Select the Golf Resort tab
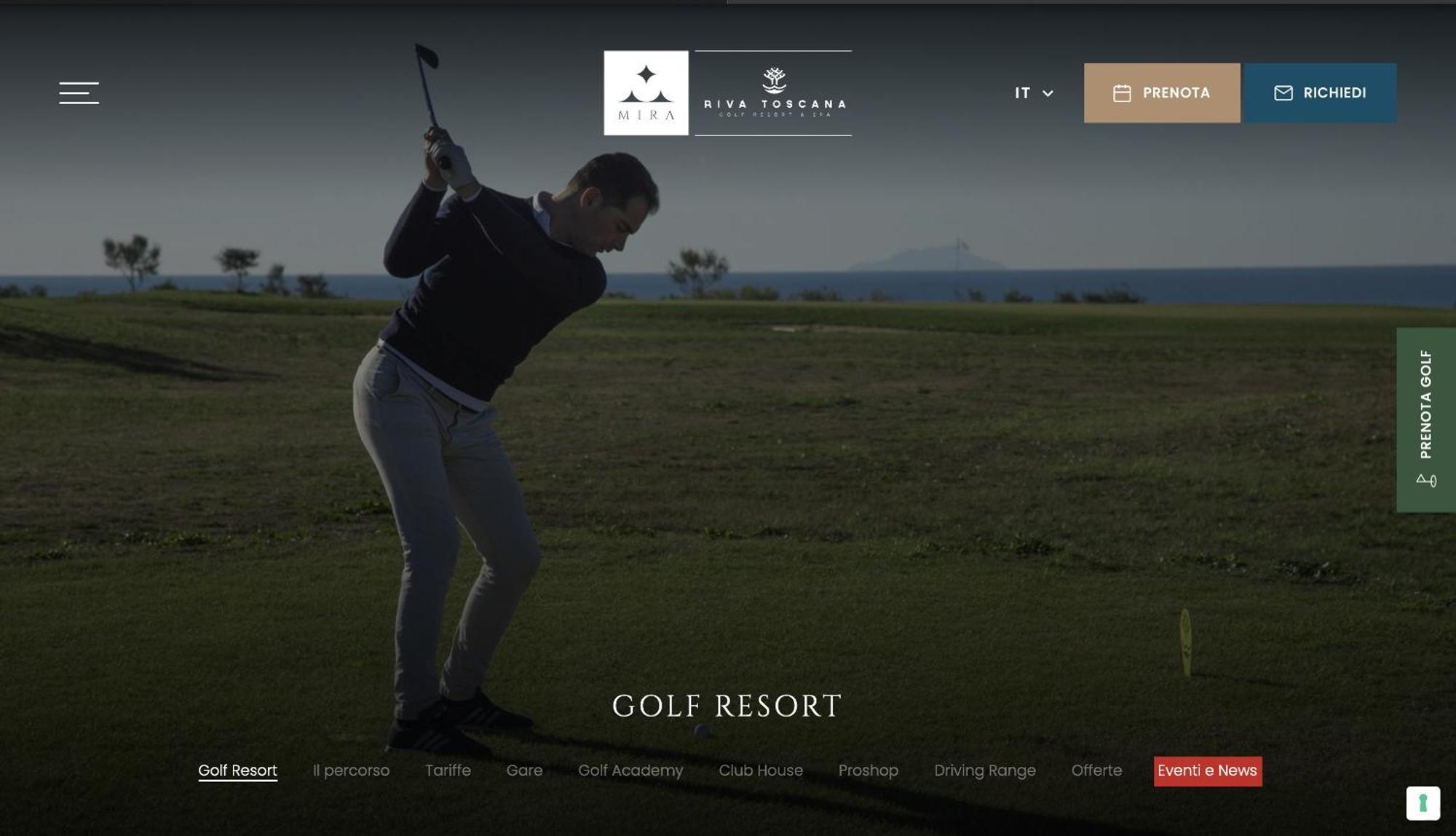The height and width of the screenshot is (836, 1456). [237, 770]
